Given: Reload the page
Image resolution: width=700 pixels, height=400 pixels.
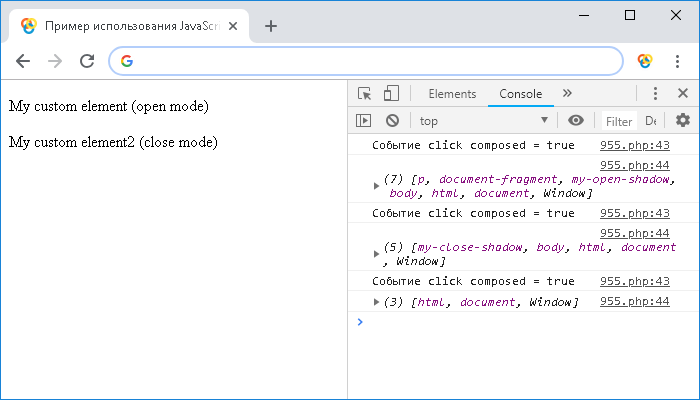Looking at the screenshot, I should tap(87, 61).
